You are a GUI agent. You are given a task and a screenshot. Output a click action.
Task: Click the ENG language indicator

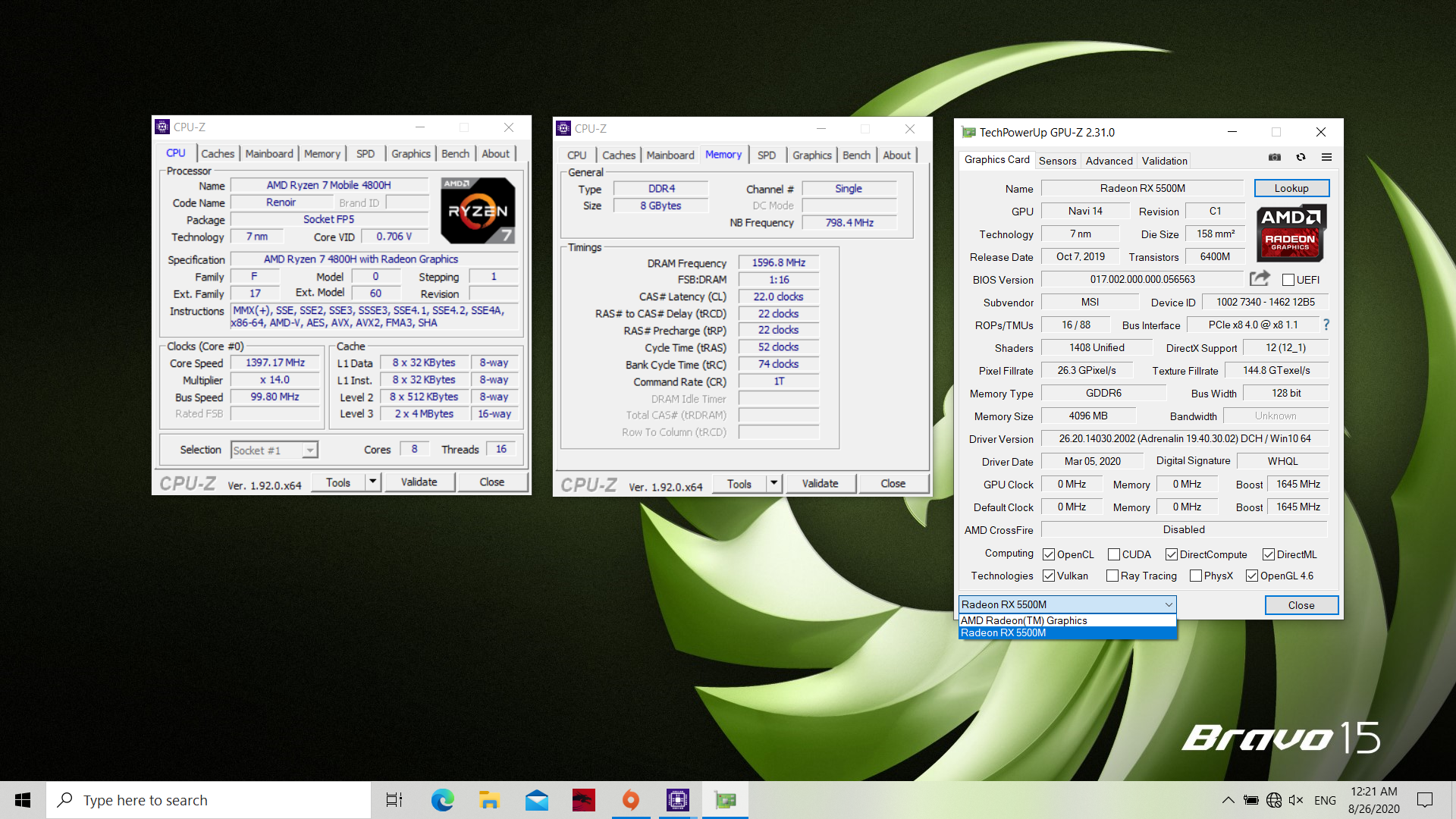pos(1325,800)
